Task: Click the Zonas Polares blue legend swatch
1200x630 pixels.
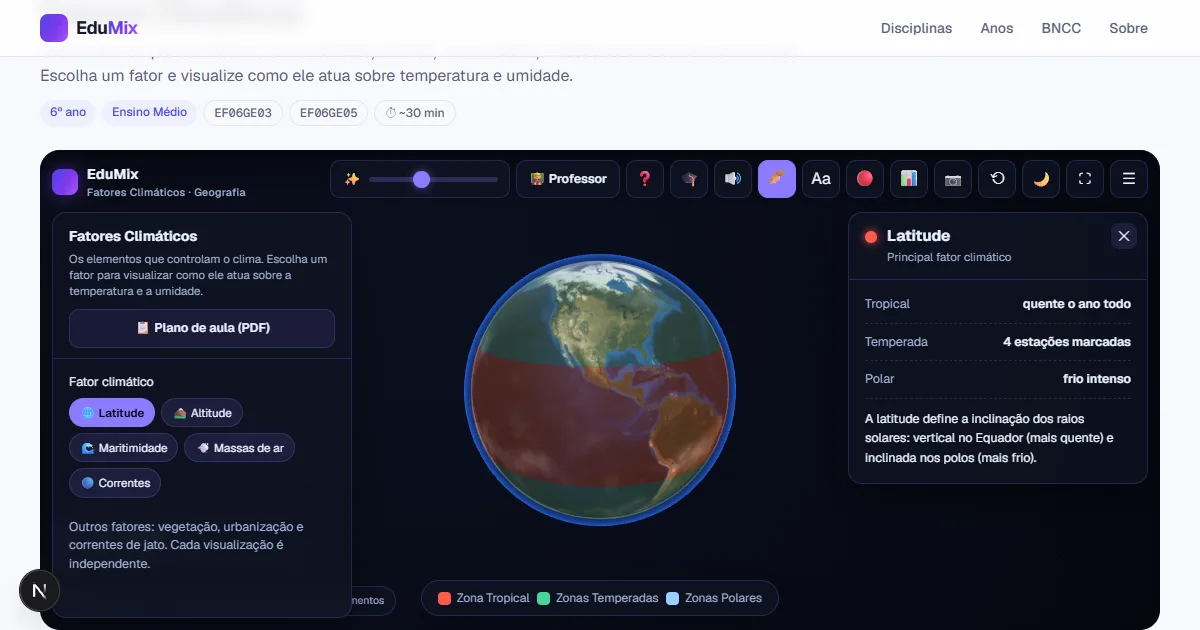Action: pos(673,598)
